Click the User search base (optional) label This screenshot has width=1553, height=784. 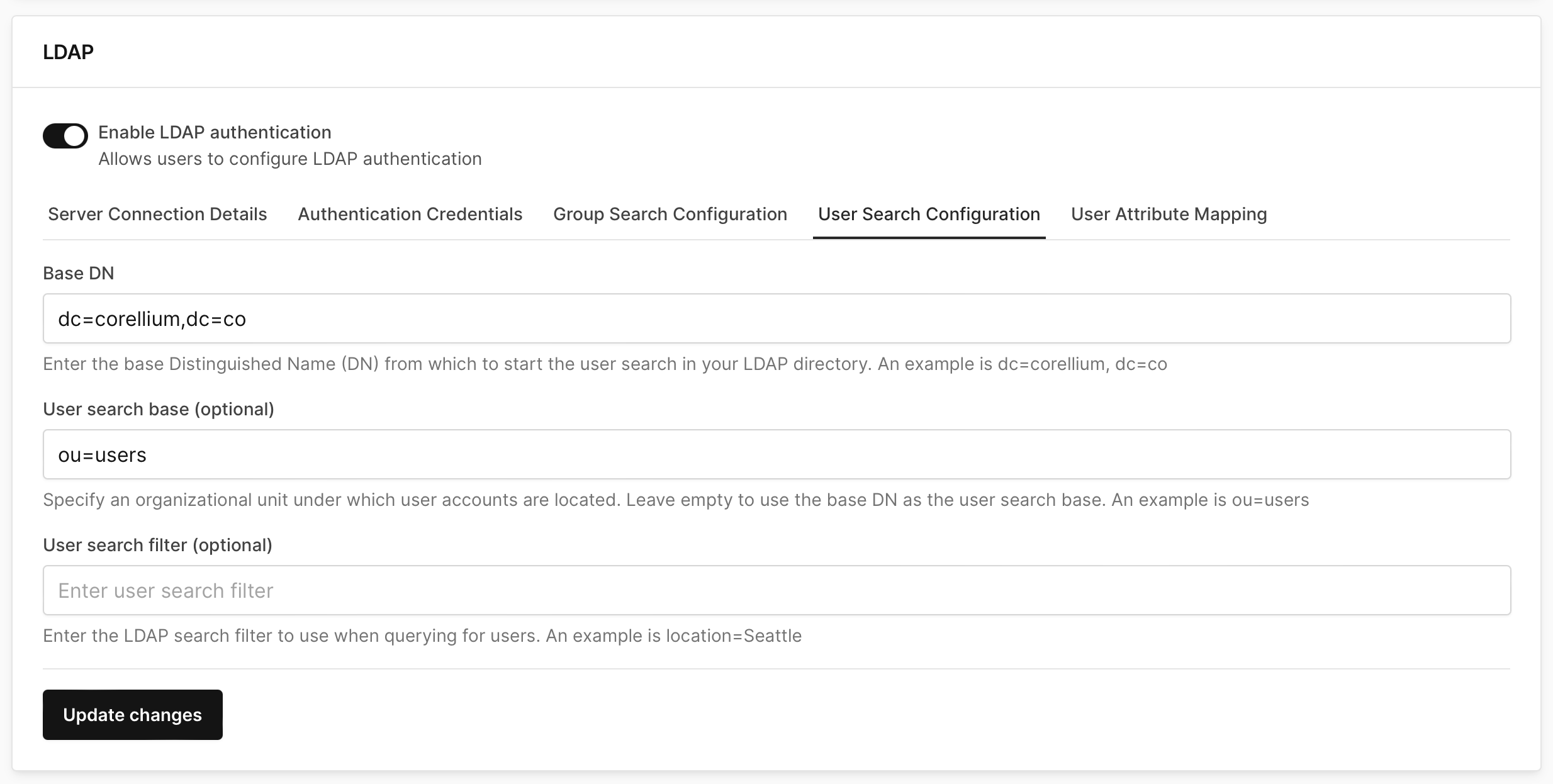click(159, 409)
